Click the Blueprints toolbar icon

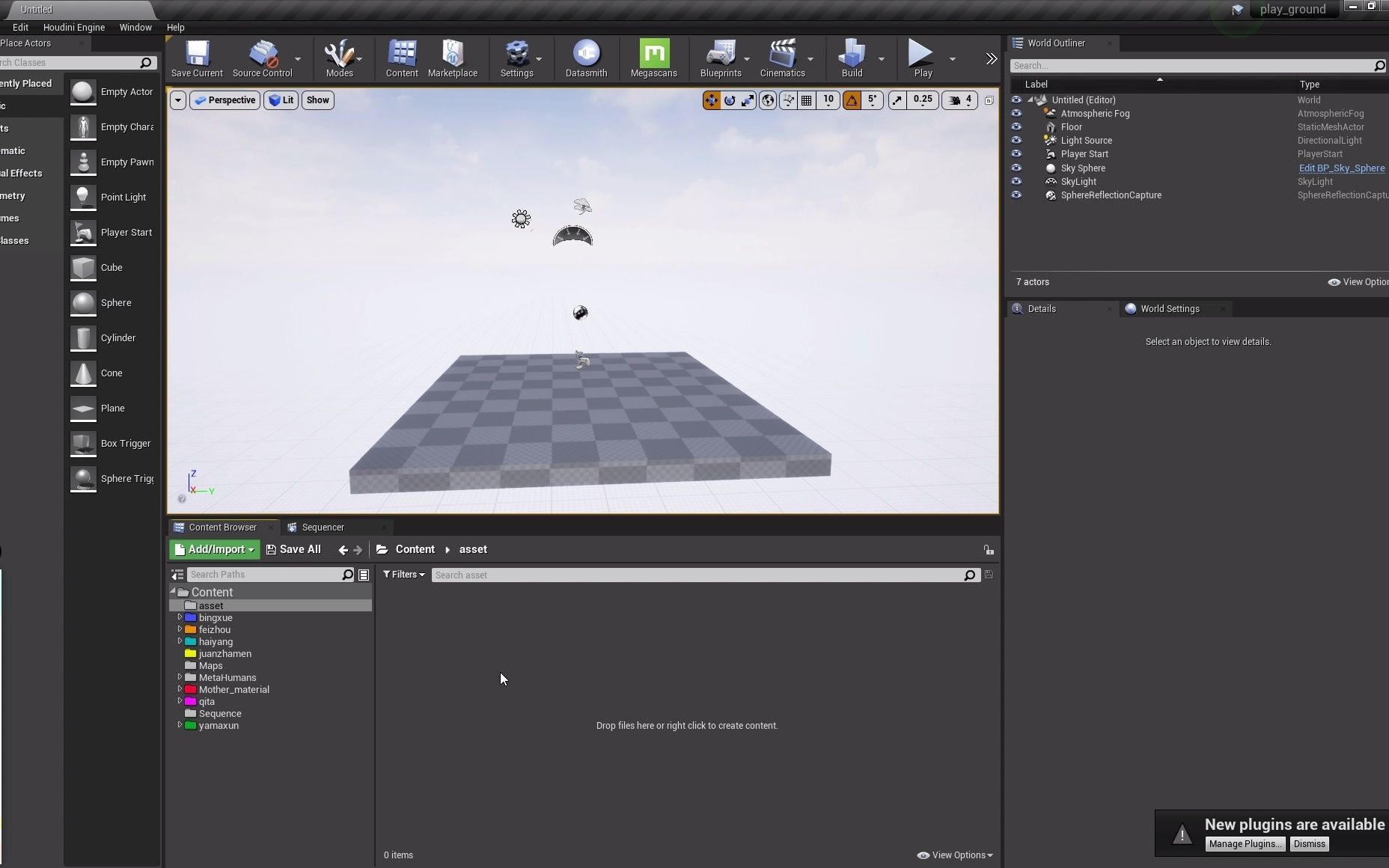[719, 58]
